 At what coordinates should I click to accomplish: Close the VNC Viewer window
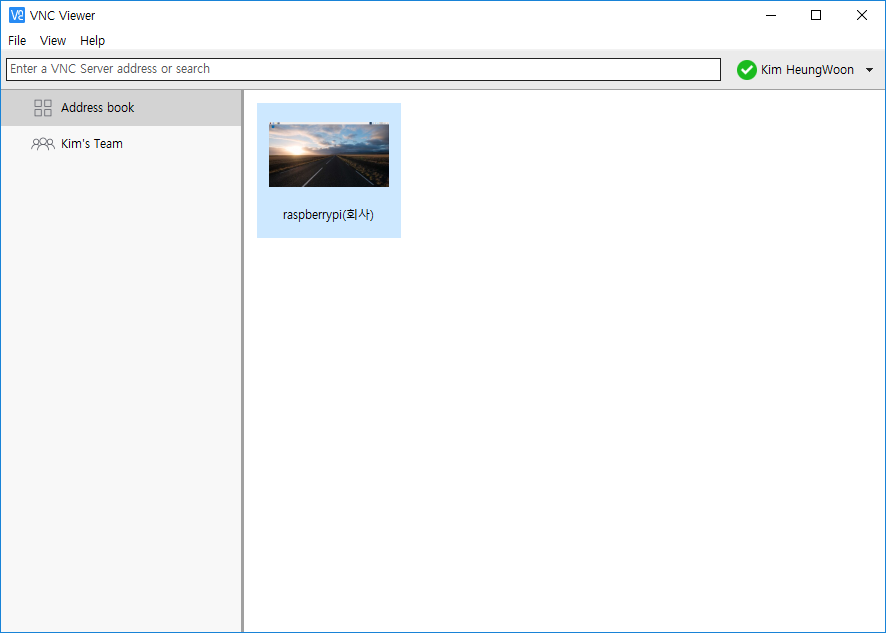point(862,15)
